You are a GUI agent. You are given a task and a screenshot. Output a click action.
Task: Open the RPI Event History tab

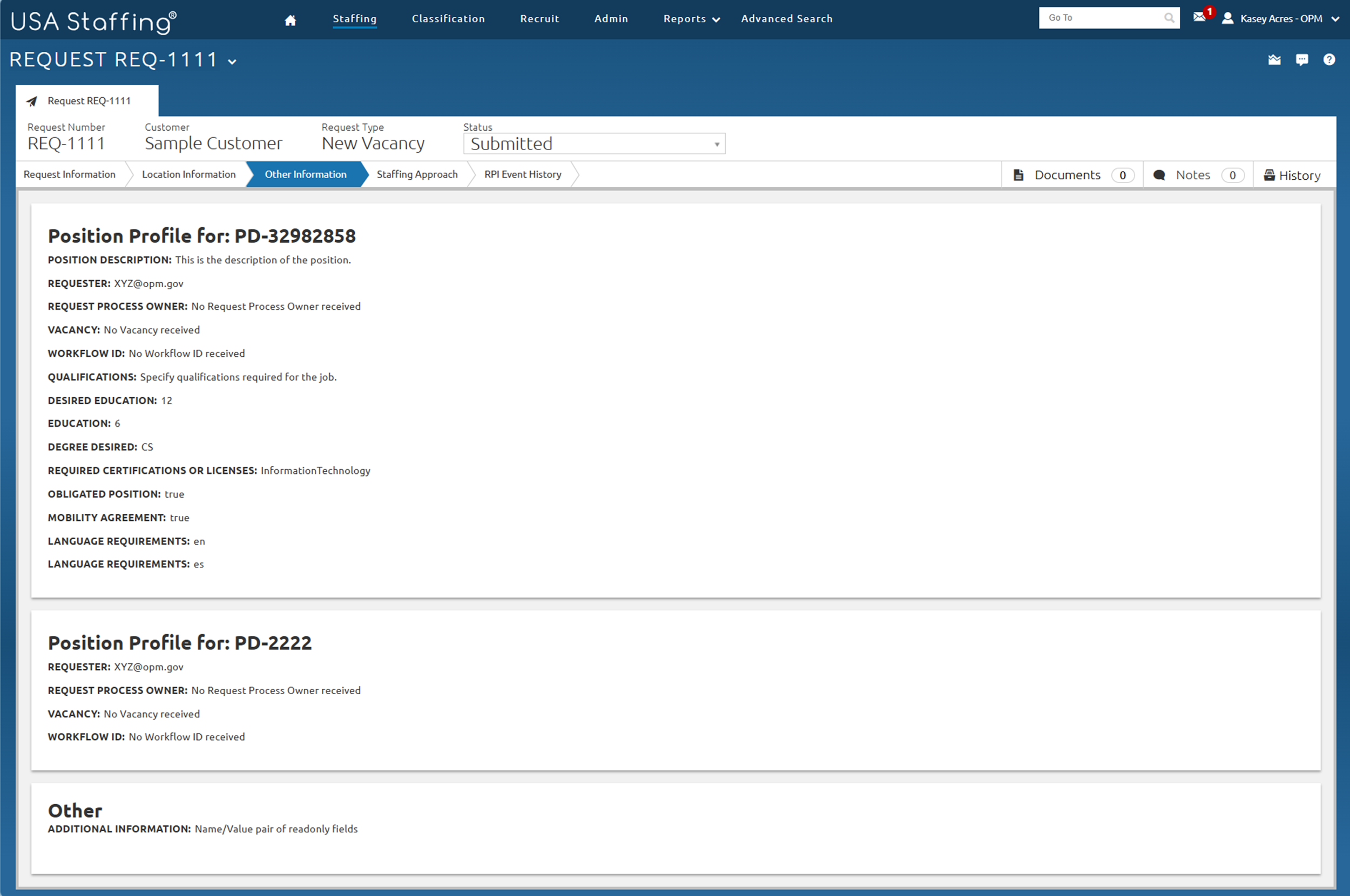click(522, 174)
